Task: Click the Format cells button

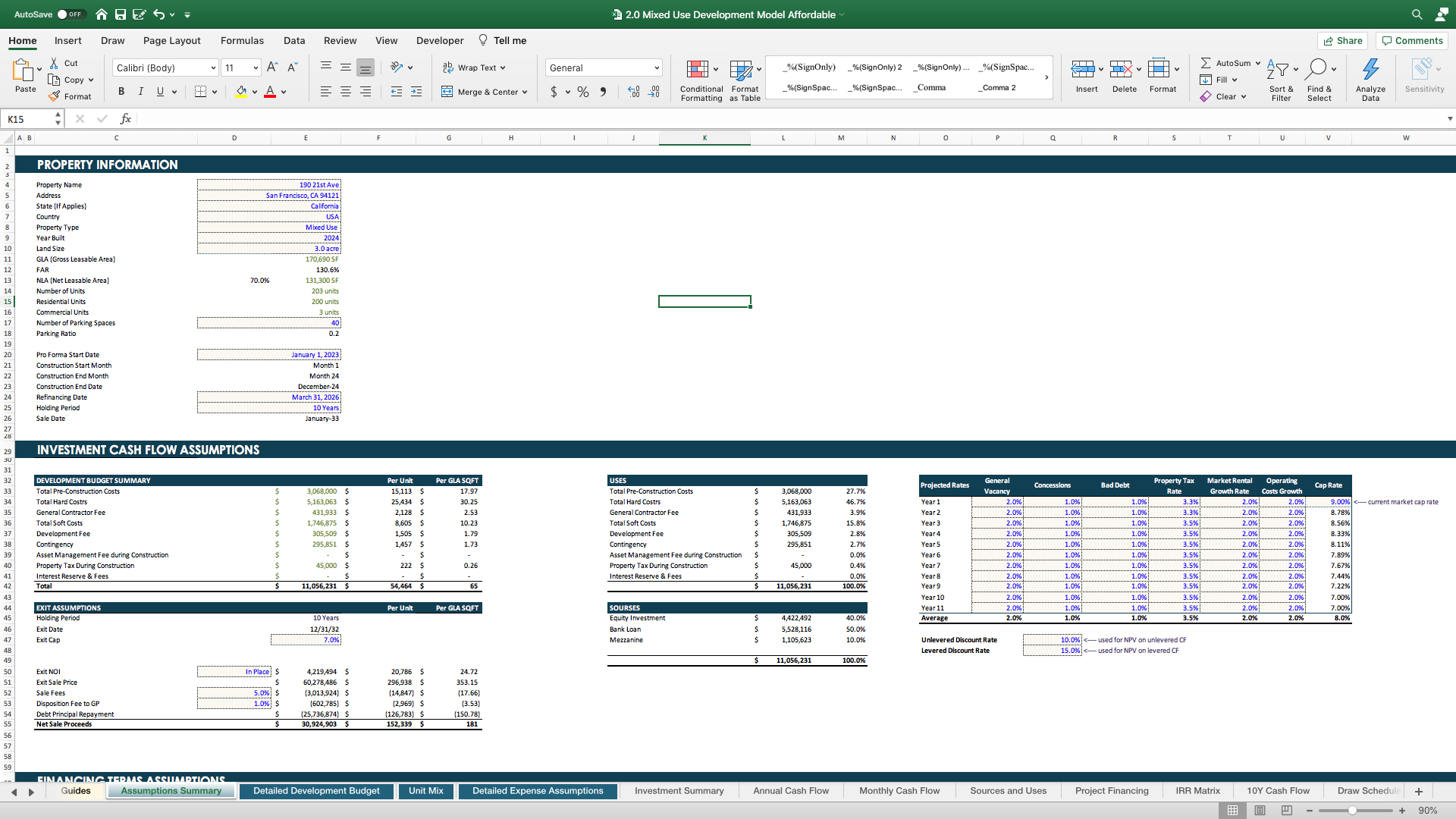Action: pos(1163,76)
